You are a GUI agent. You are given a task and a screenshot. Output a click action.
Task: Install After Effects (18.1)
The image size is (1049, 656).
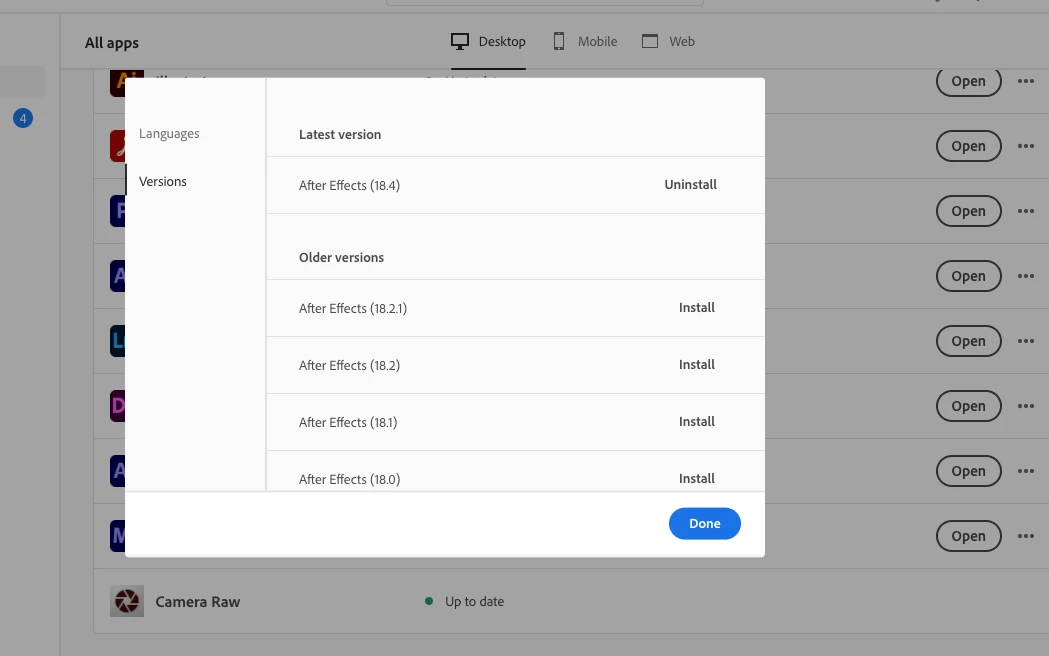697,421
